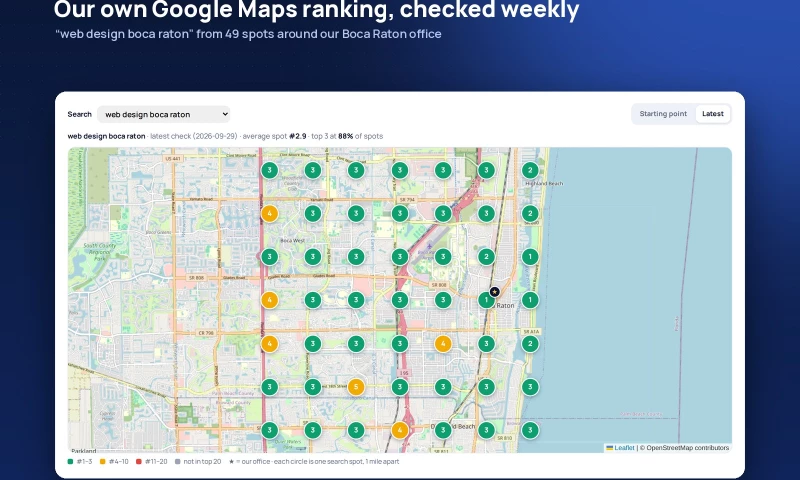Select the 3 marker beside the airport symbol
Image resolution: width=800 pixels, height=480 pixels.
(x=443, y=257)
